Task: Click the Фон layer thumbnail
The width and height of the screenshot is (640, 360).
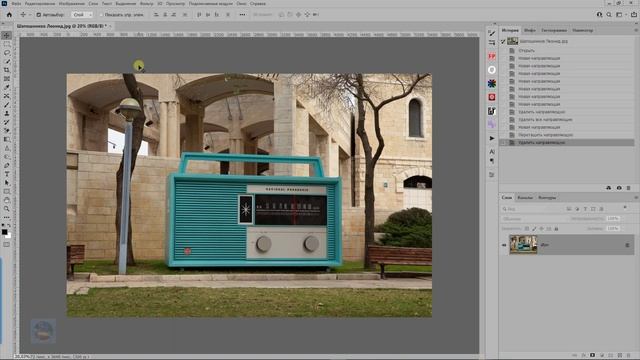Action: (524, 244)
